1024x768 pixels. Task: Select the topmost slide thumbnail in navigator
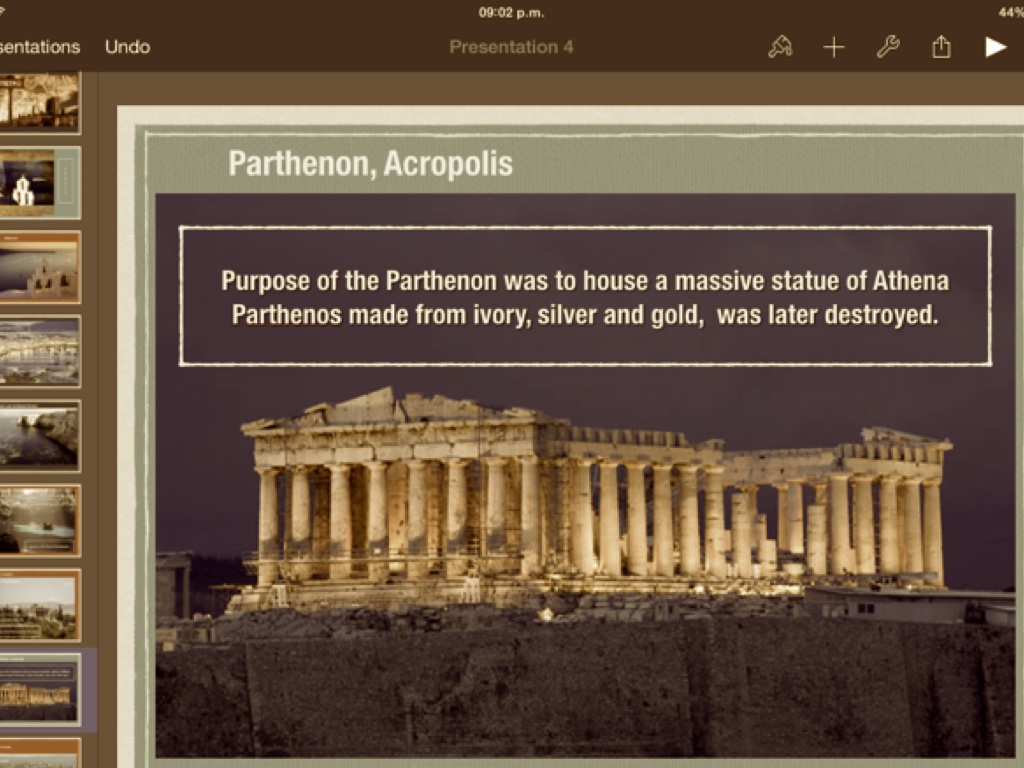point(39,101)
